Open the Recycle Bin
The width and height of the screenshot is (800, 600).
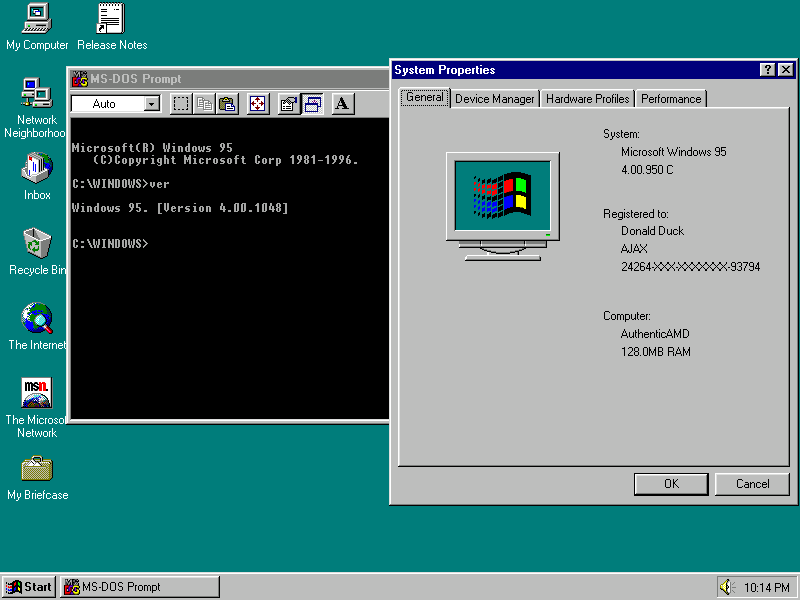[35, 245]
